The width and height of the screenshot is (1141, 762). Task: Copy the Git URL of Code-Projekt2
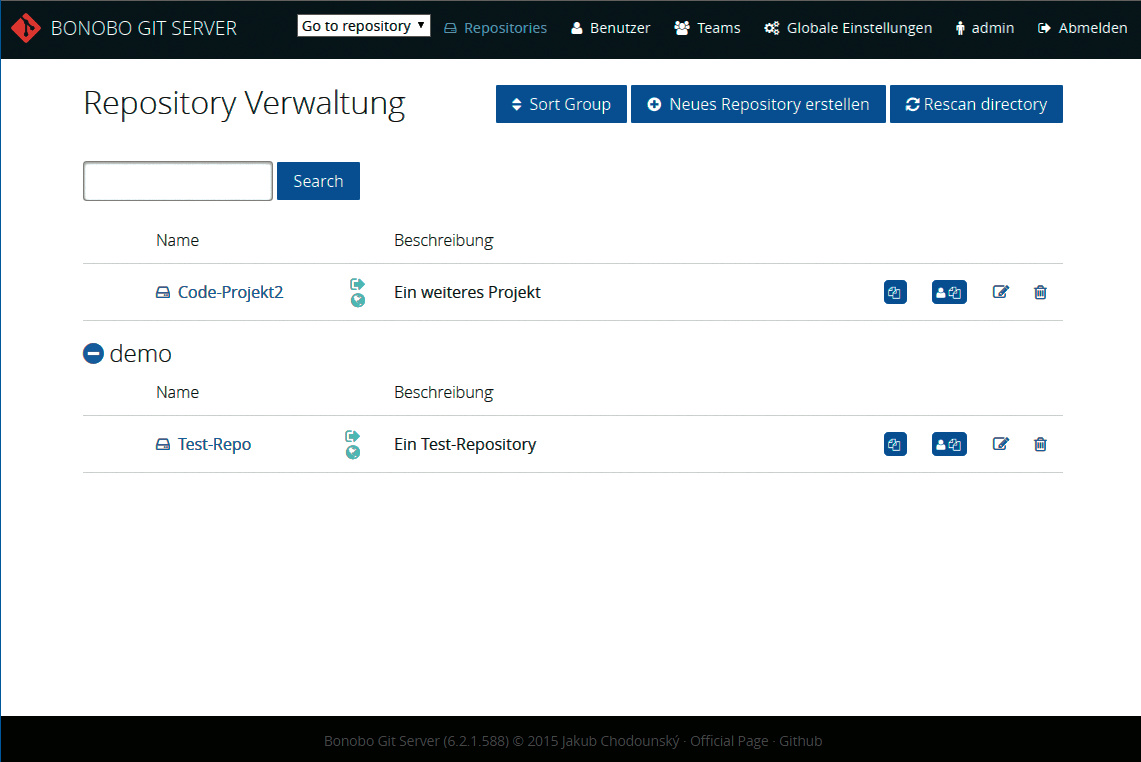(x=895, y=292)
